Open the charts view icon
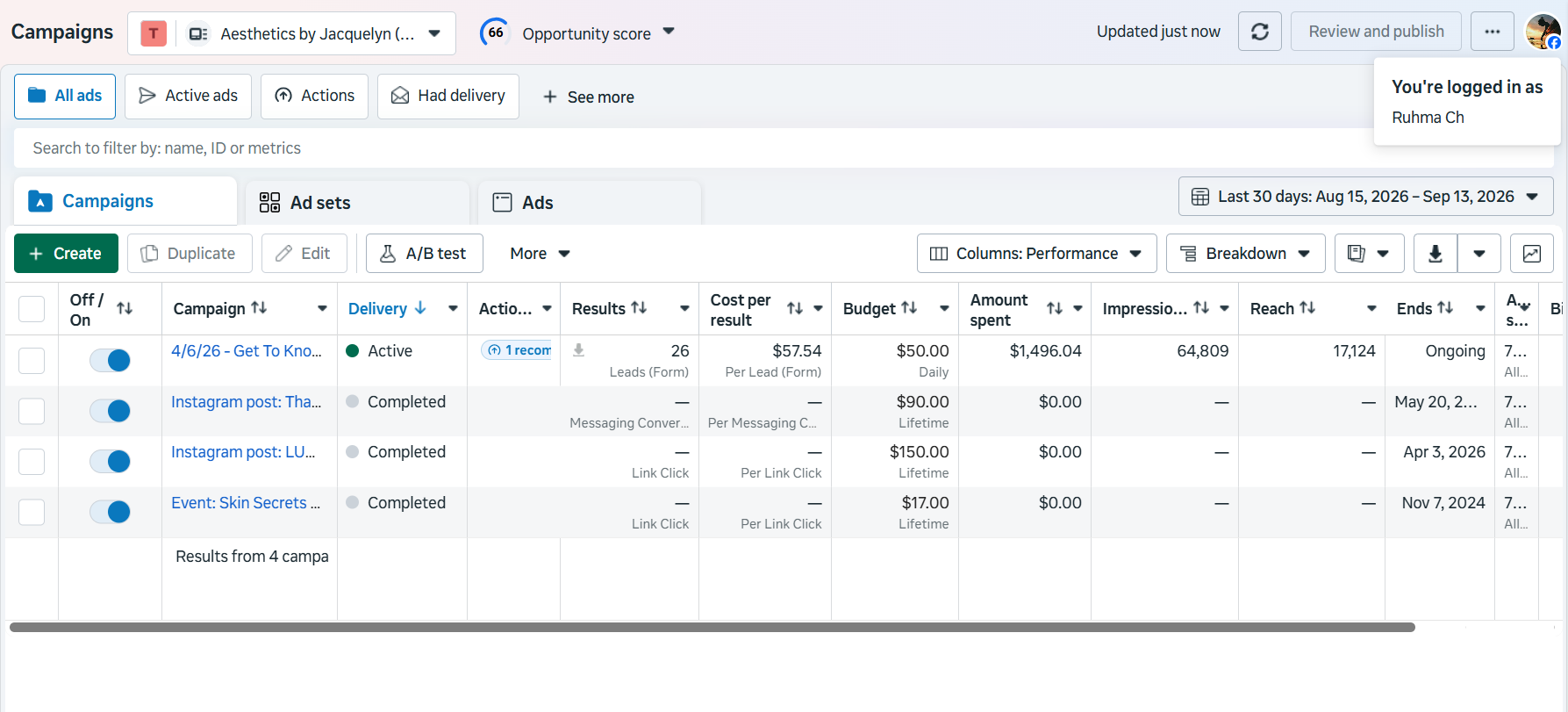1568x712 pixels. point(1532,254)
